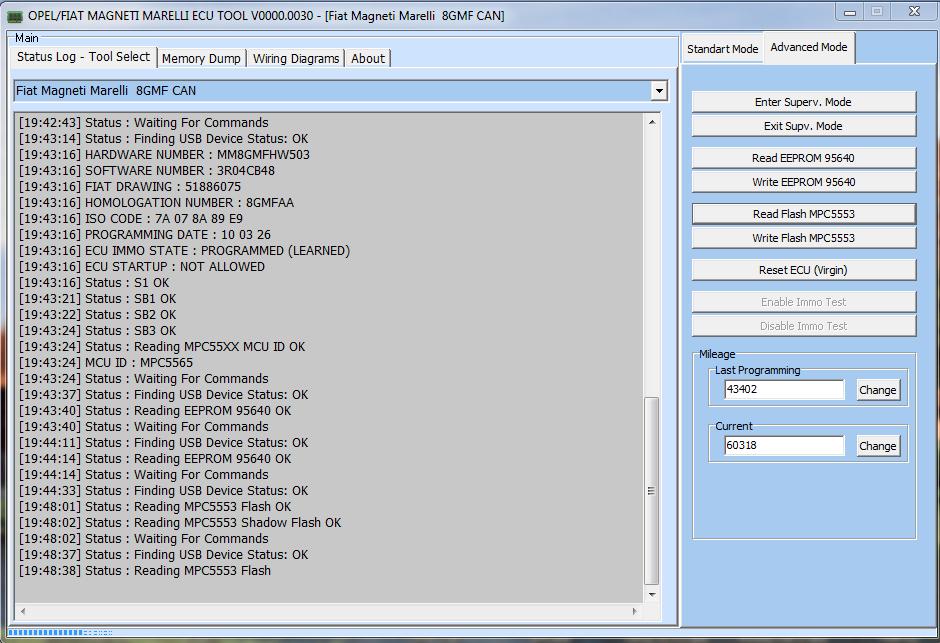Image resolution: width=940 pixels, height=643 pixels.
Task: Select the first log line at 19:42:43
Action: 143,123
